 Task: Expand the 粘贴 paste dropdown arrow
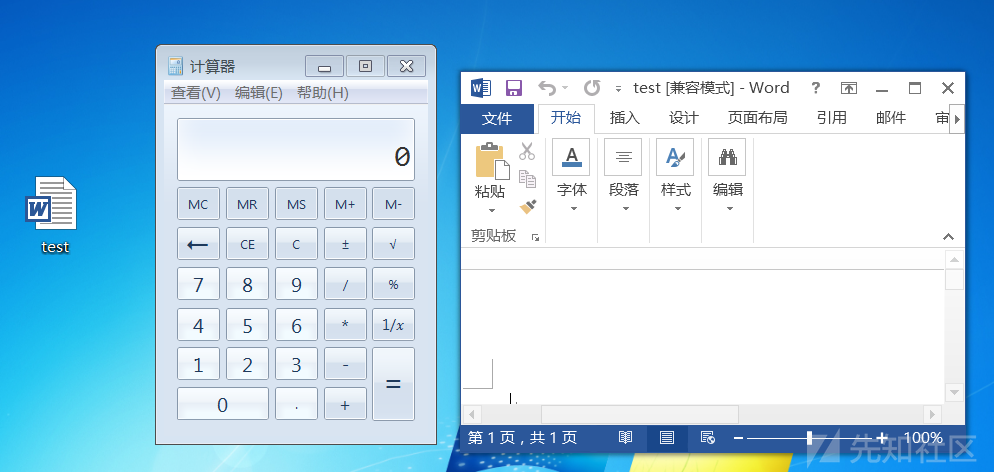point(491,210)
